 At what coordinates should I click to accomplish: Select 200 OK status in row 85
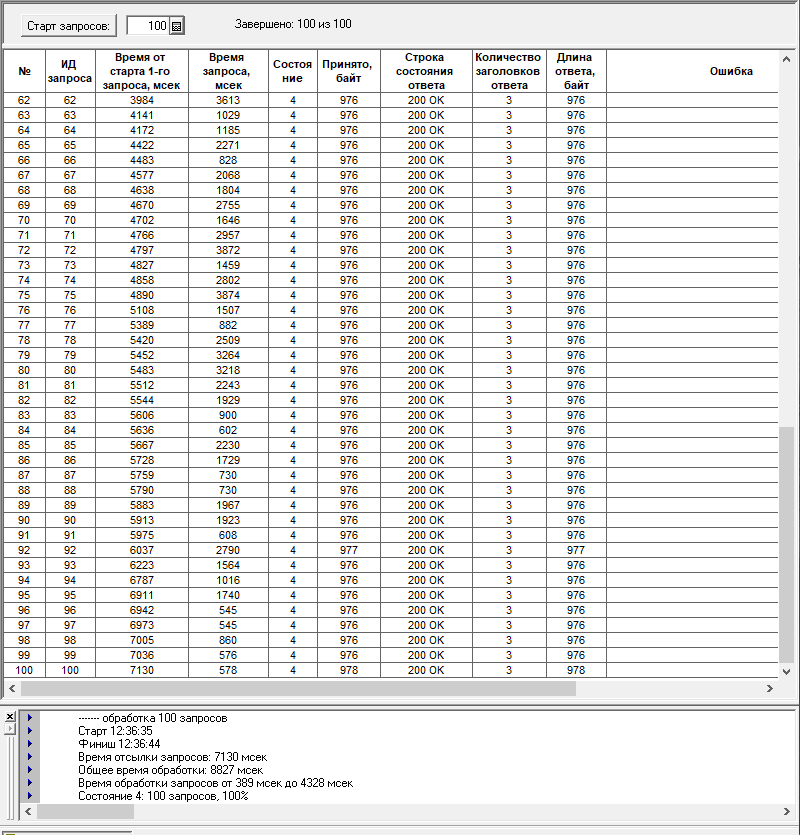click(x=426, y=445)
